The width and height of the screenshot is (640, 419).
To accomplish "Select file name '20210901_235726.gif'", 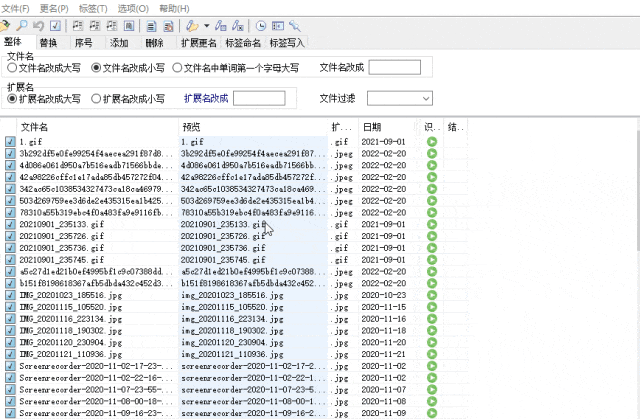I will tap(62, 236).
